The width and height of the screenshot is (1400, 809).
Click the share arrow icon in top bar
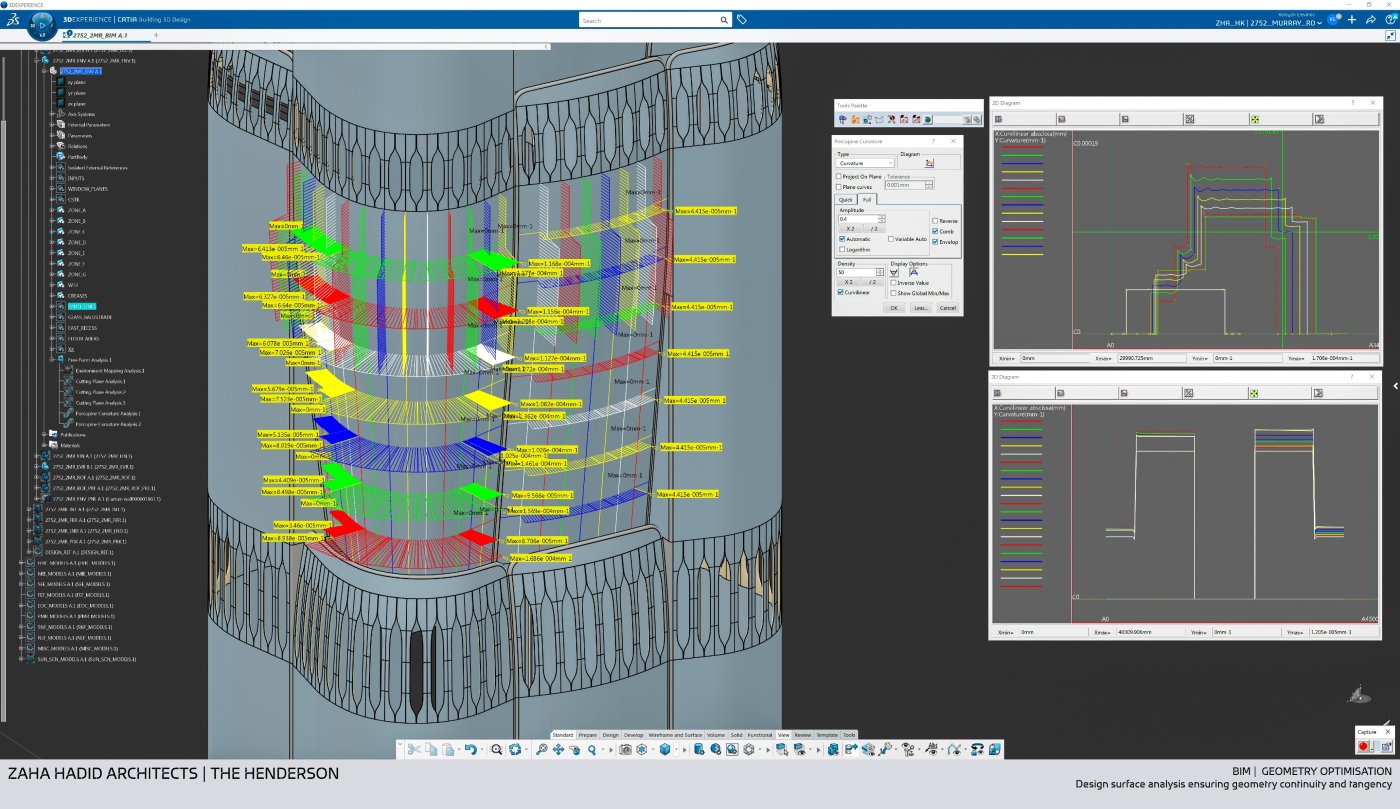click(x=1369, y=20)
